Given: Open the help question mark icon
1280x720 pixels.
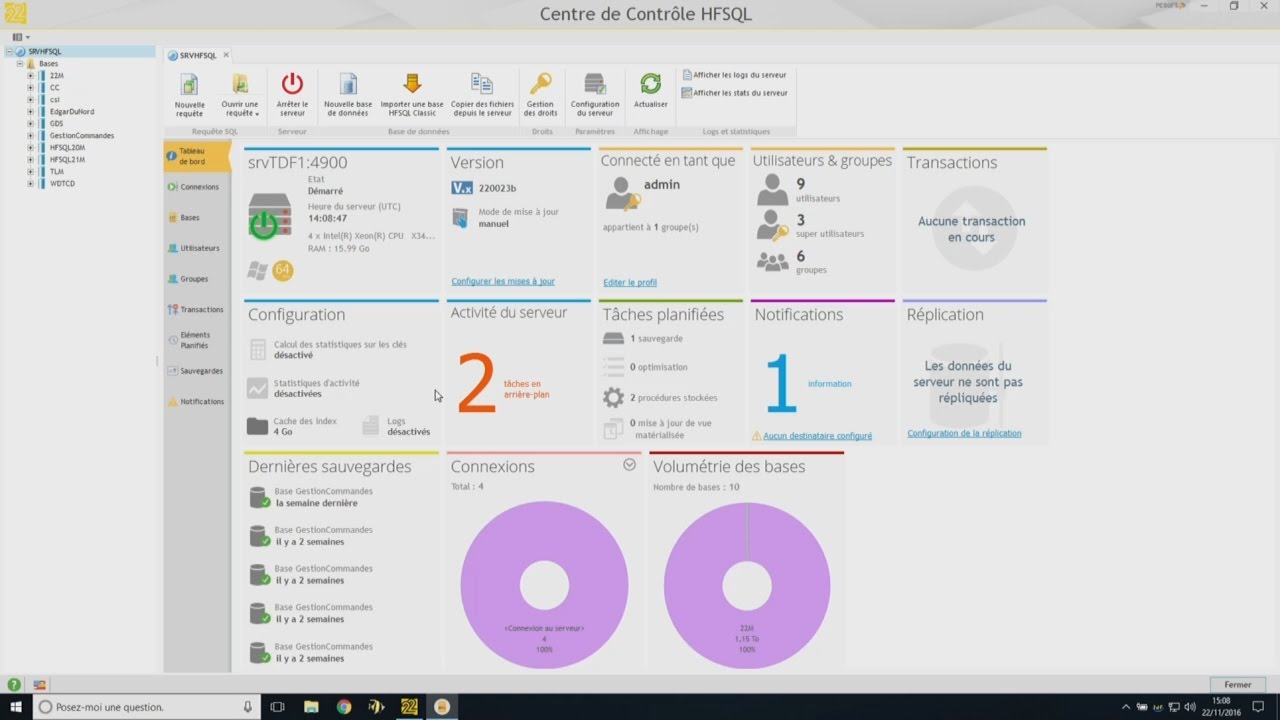Looking at the screenshot, I should tap(14, 685).
